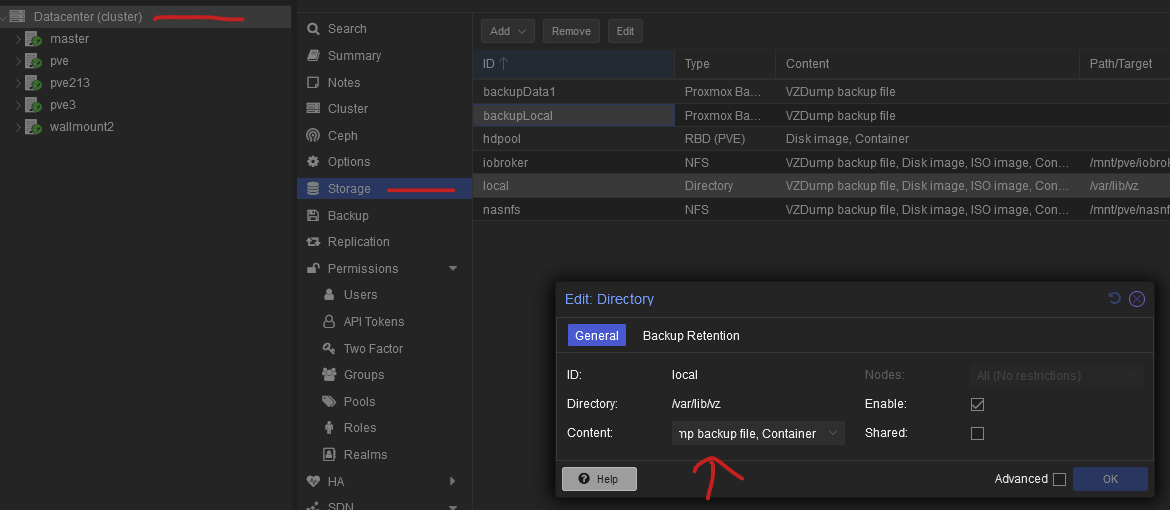Click the Ceph icon in sidebar
The width and height of the screenshot is (1170, 510).
pos(314,135)
